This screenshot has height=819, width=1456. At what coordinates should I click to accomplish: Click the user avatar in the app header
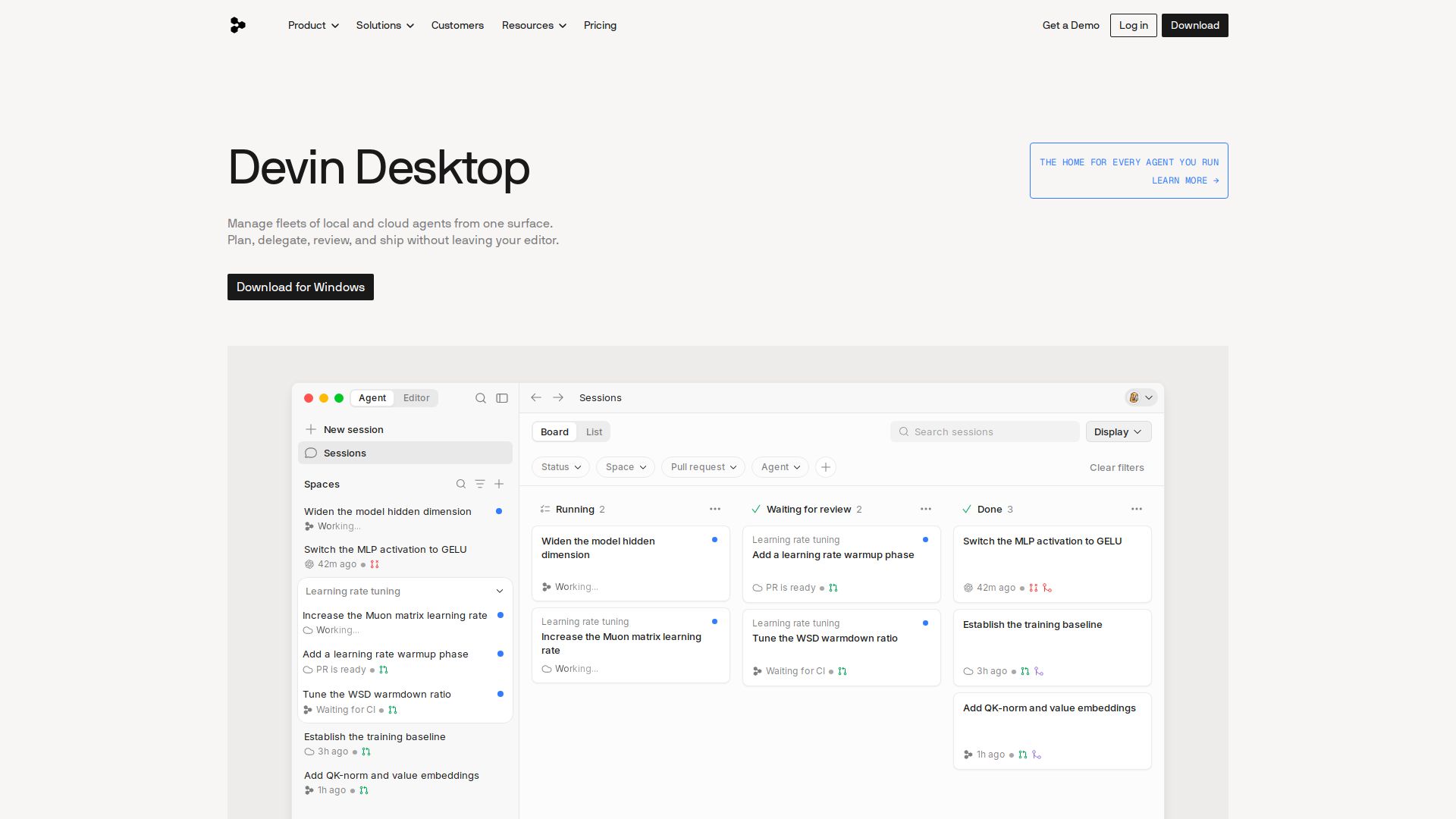tap(1134, 397)
